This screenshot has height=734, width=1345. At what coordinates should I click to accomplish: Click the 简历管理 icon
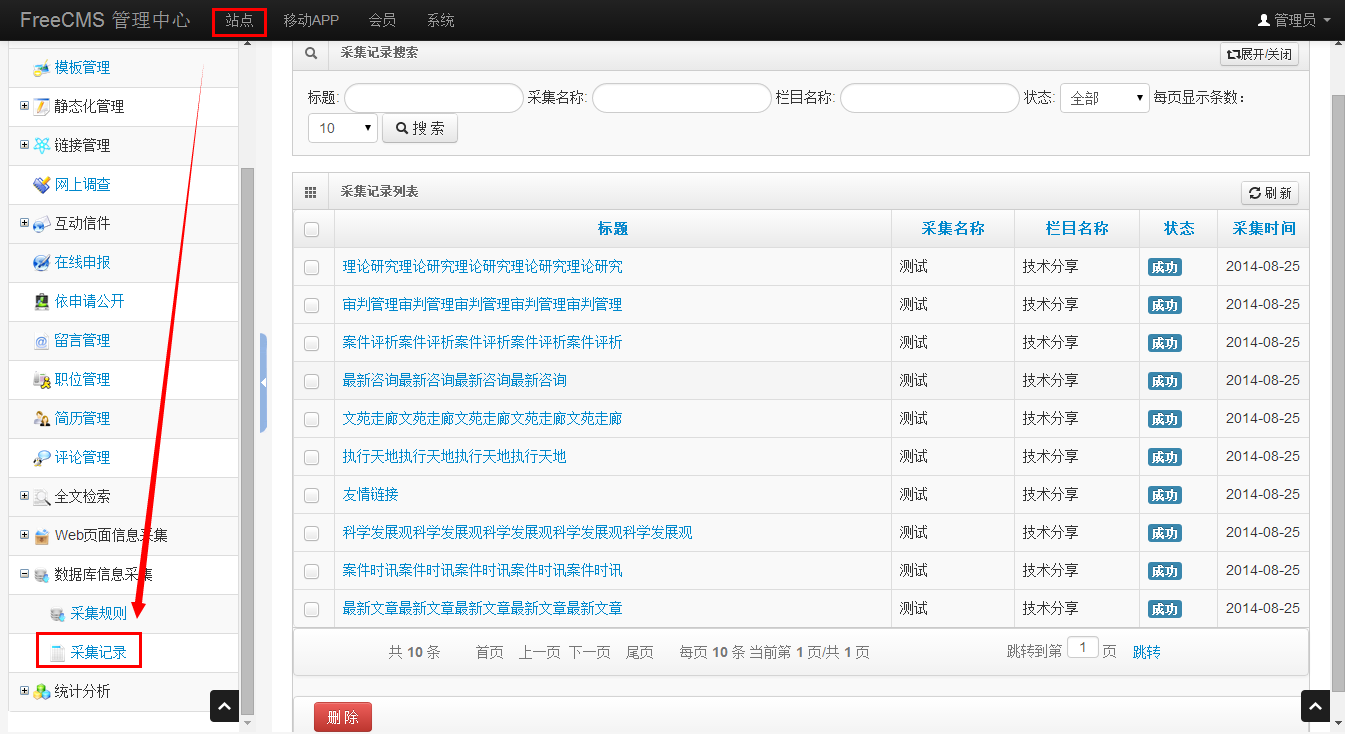click(x=41, y=419)
